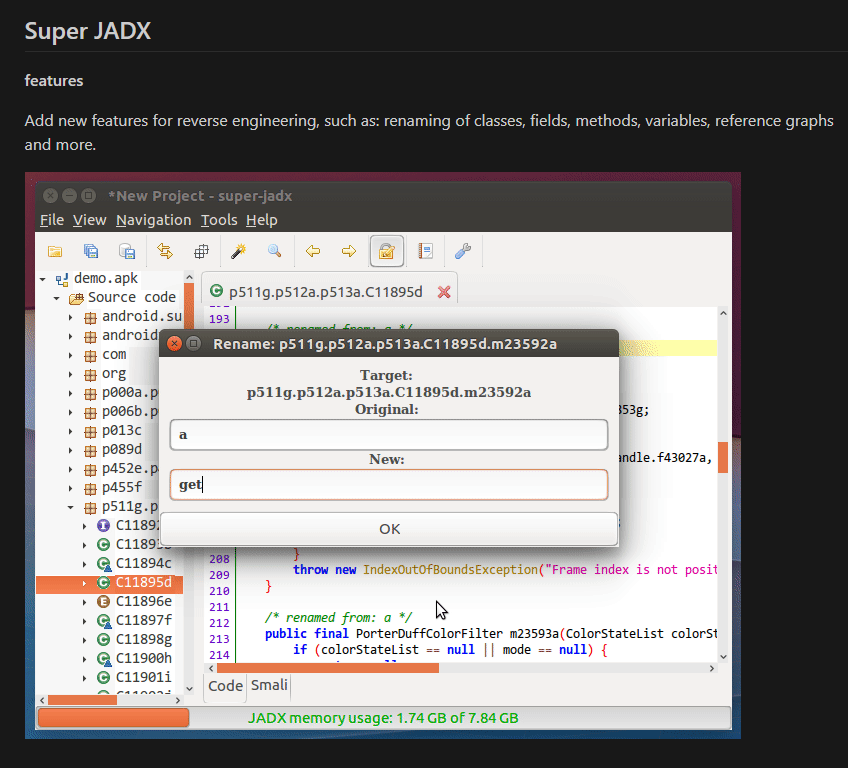Select class C11900h in tree
Viewport: 848px width, 768px height.
click(143, 658)
